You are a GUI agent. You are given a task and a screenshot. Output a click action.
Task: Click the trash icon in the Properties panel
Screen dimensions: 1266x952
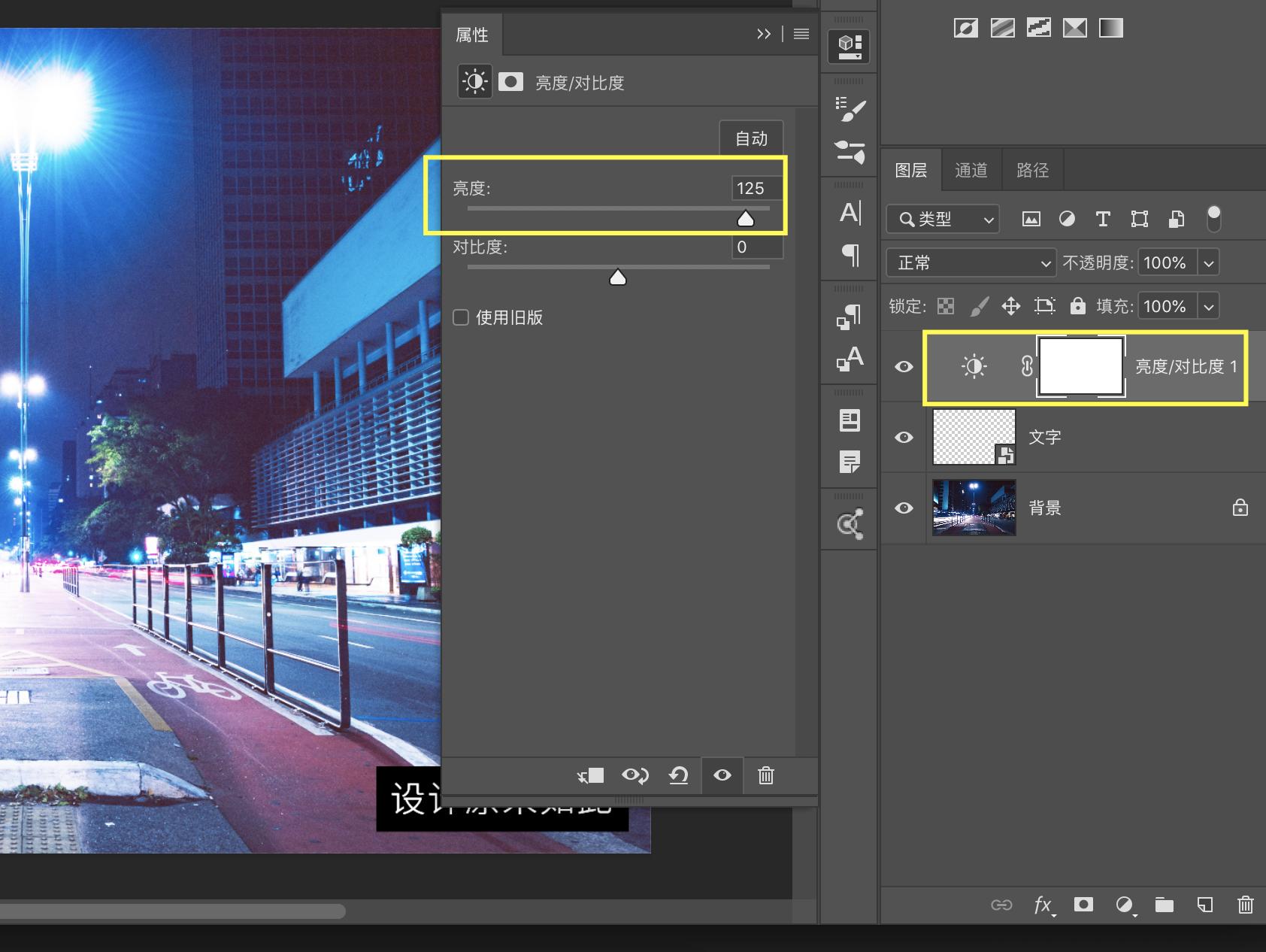(765, 775)
